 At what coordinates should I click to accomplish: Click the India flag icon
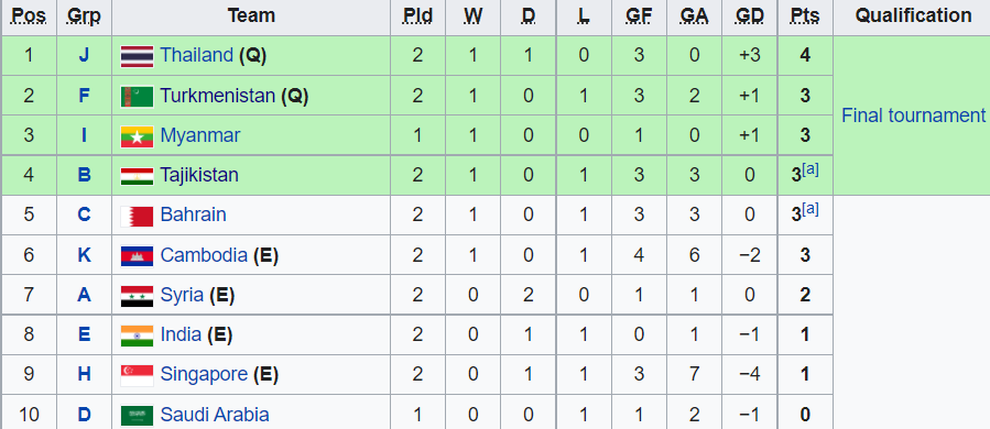tap(137, 335)
